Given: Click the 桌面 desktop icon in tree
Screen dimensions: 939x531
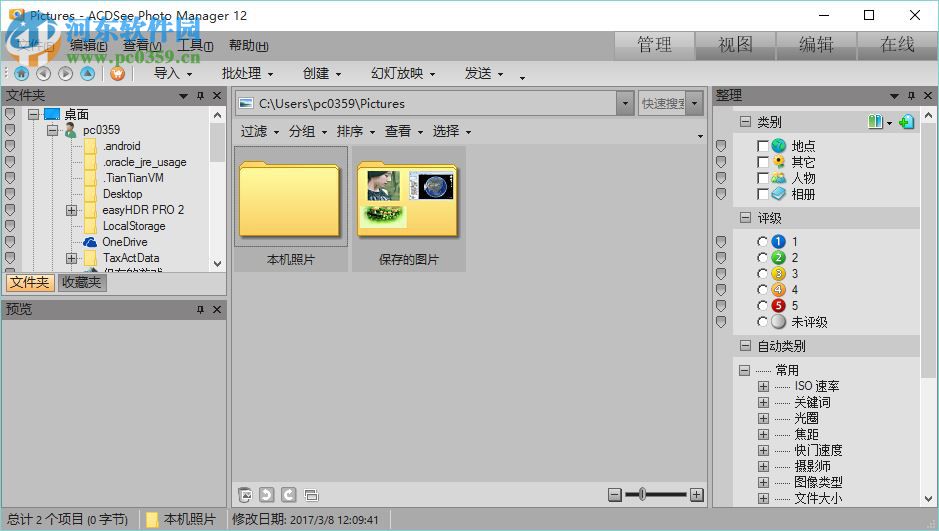Looking at the screenshot, I should click(x=53, y=114).
